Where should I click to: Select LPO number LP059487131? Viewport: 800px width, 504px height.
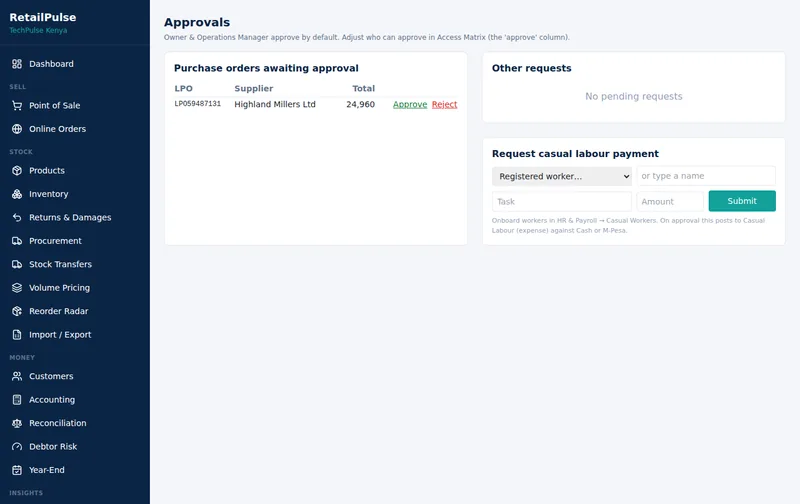tap(197, 104)
